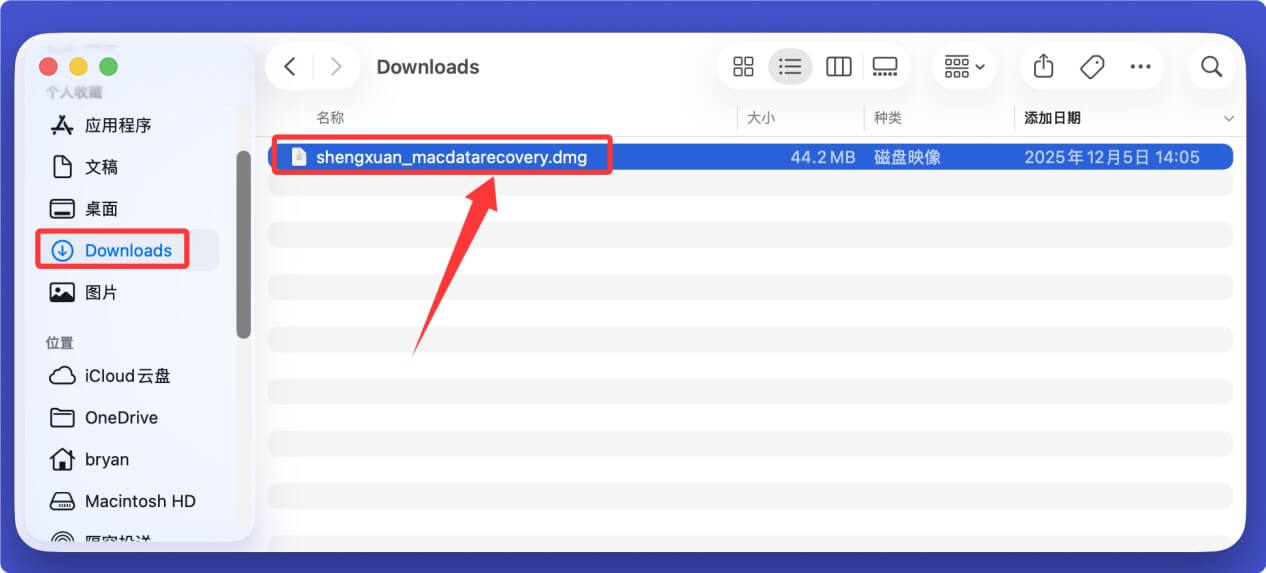1266x573 pixels.
Task: Go forward using the right chevron
Action: coord(336,67)
